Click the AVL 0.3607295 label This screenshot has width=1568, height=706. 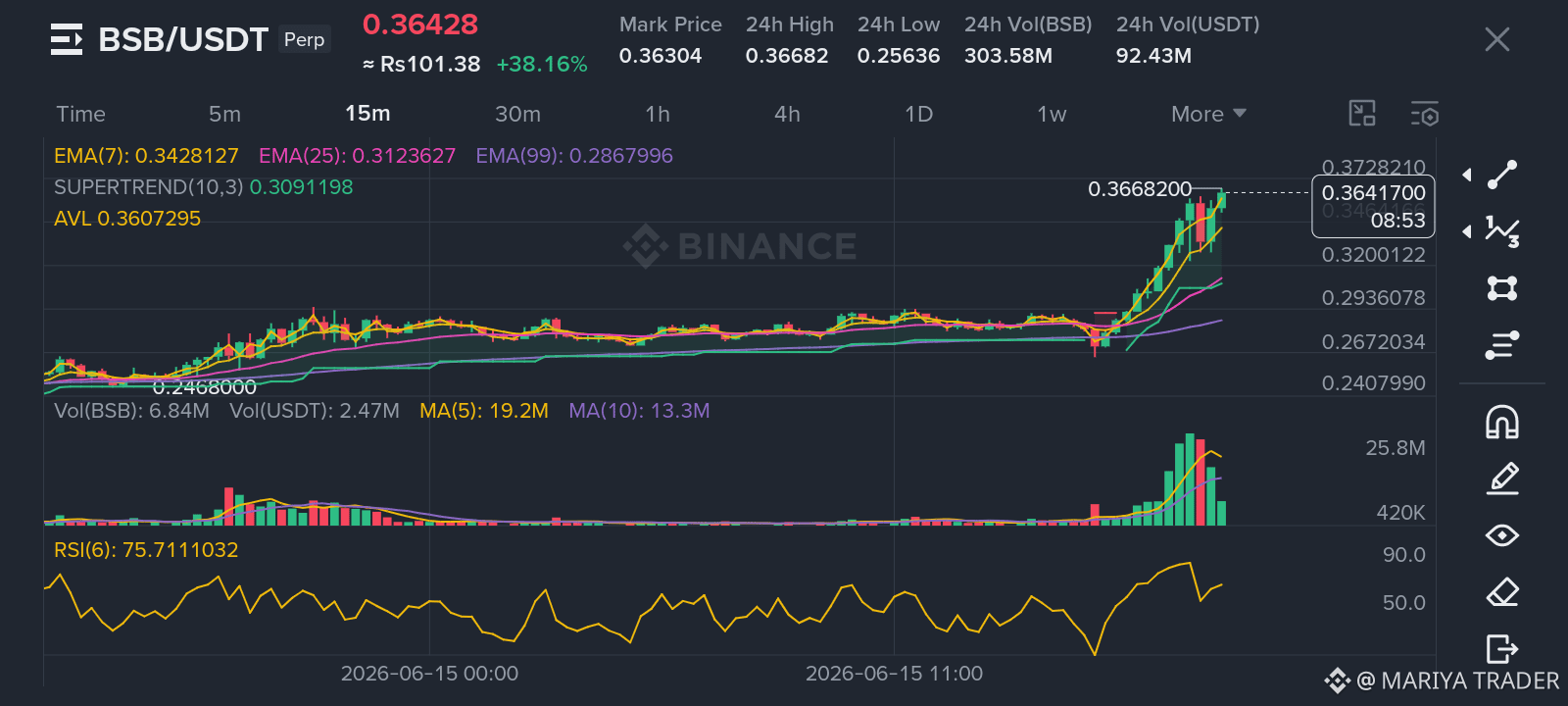click(x=127, y=219)
